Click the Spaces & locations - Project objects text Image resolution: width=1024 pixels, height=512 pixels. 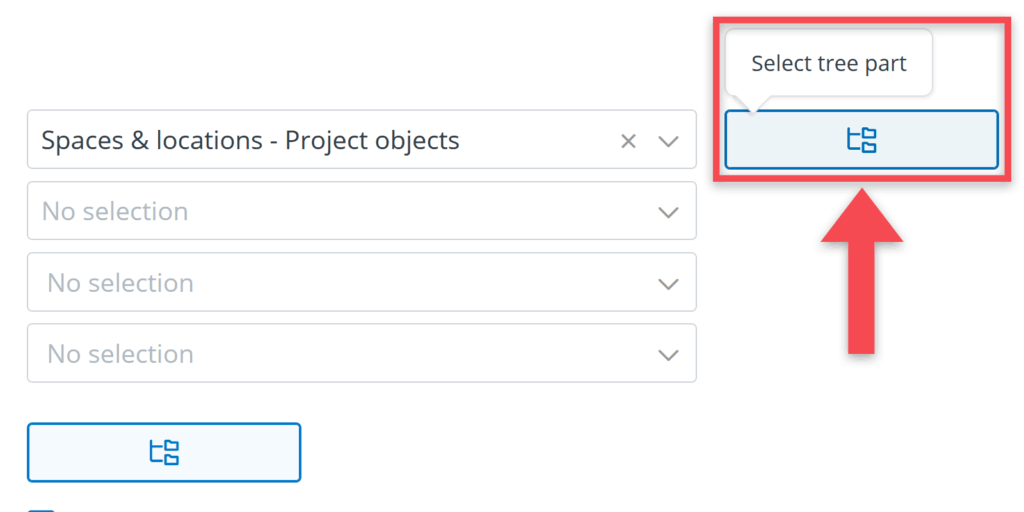(250, 140)
